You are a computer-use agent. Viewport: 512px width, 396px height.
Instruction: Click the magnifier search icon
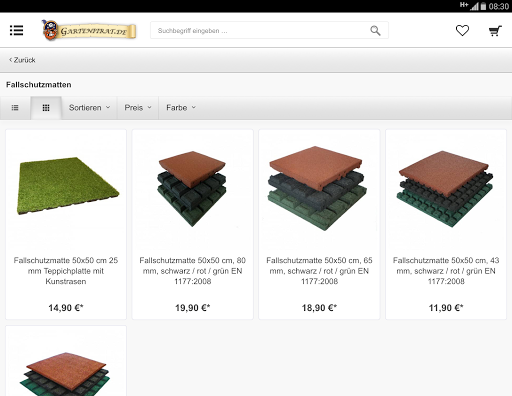point(375,31)
